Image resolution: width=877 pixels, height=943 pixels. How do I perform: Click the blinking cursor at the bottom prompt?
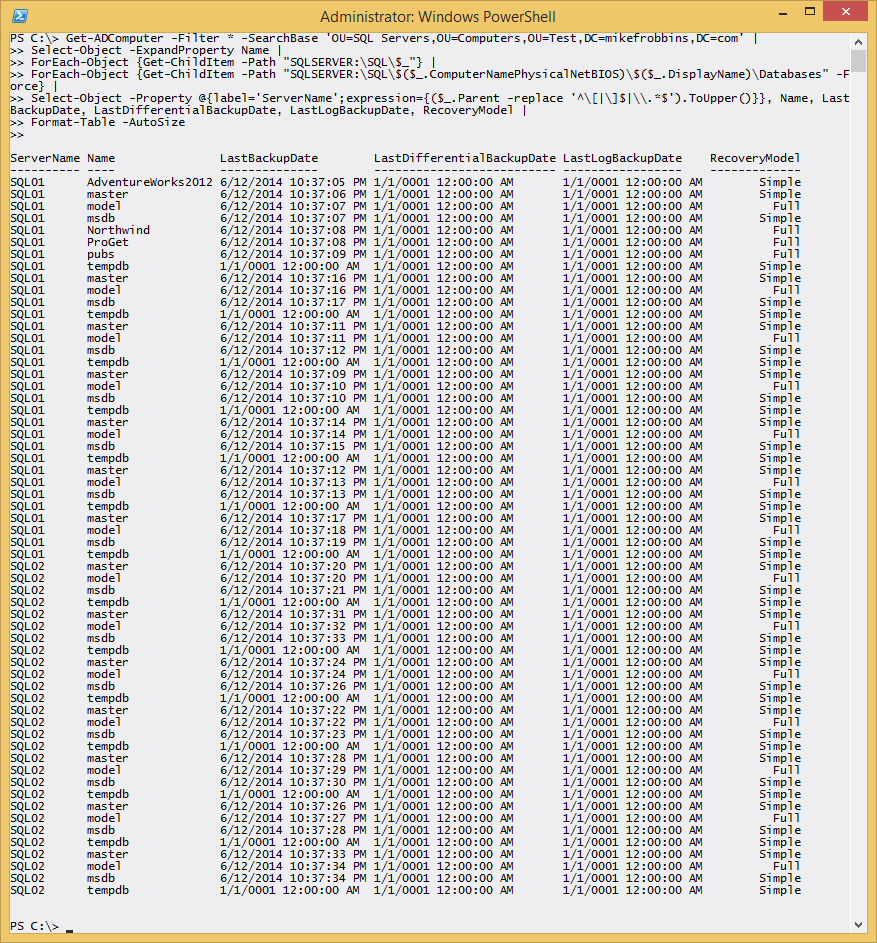tap(69, 927)
